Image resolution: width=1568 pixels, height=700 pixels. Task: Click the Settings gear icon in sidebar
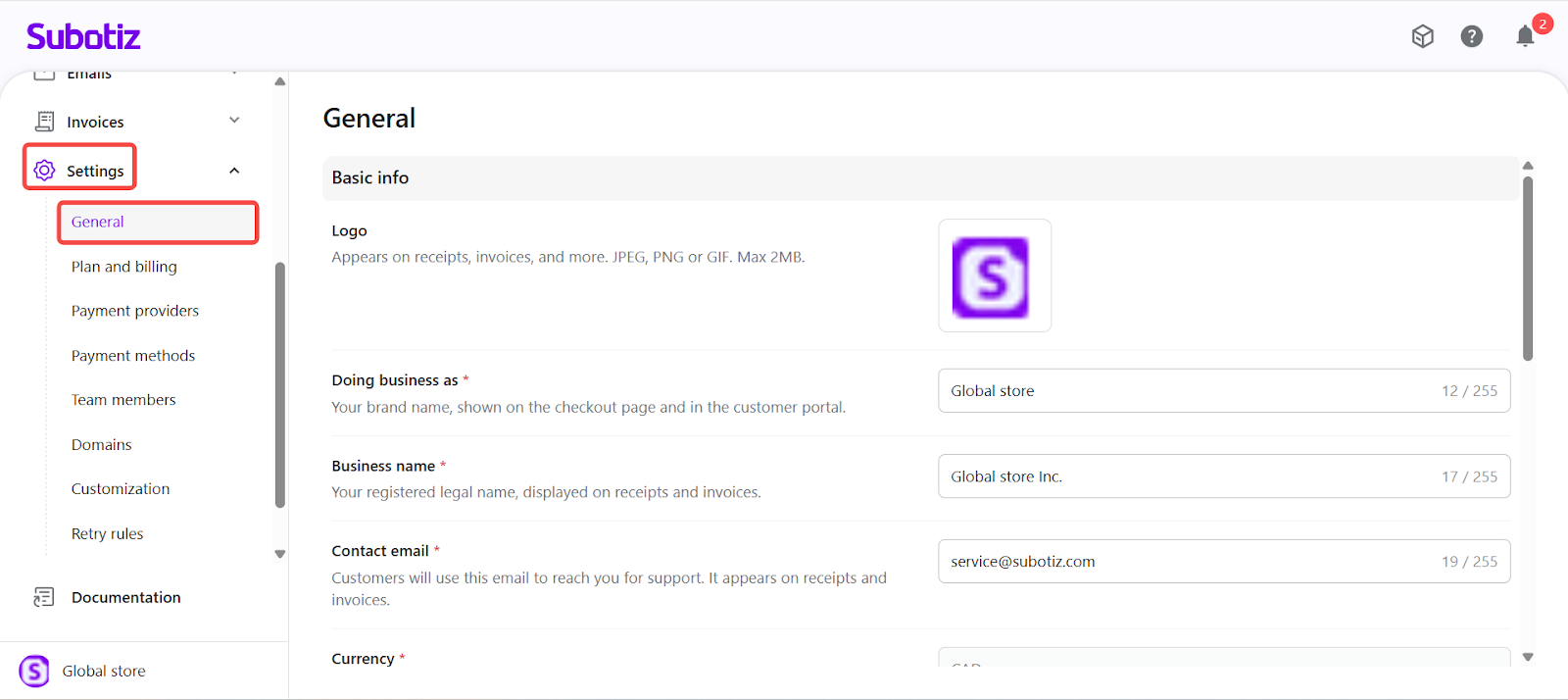click(44, 171)
